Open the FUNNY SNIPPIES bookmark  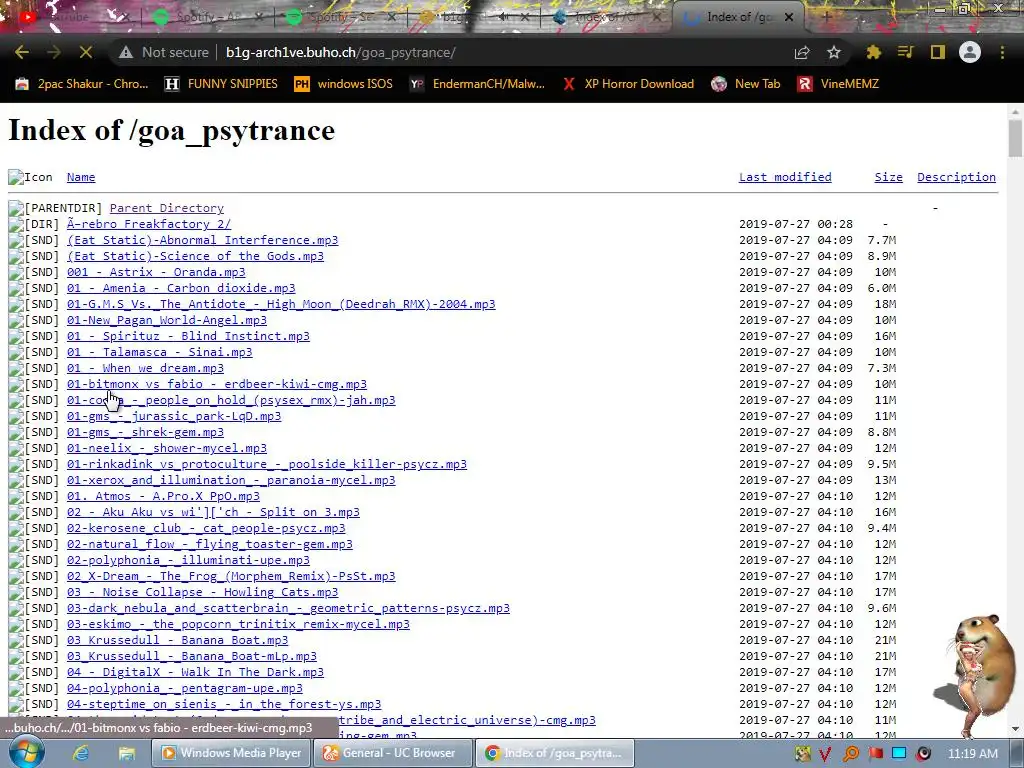[221, 84]
